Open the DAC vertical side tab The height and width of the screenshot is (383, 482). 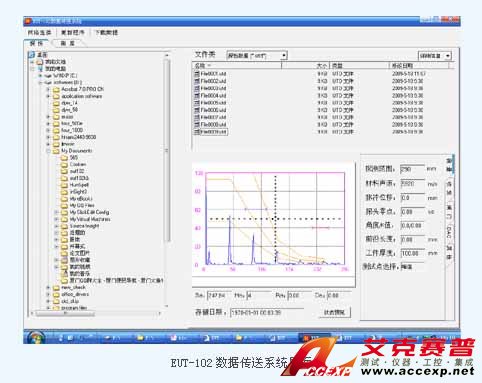(x=449, y=232)
